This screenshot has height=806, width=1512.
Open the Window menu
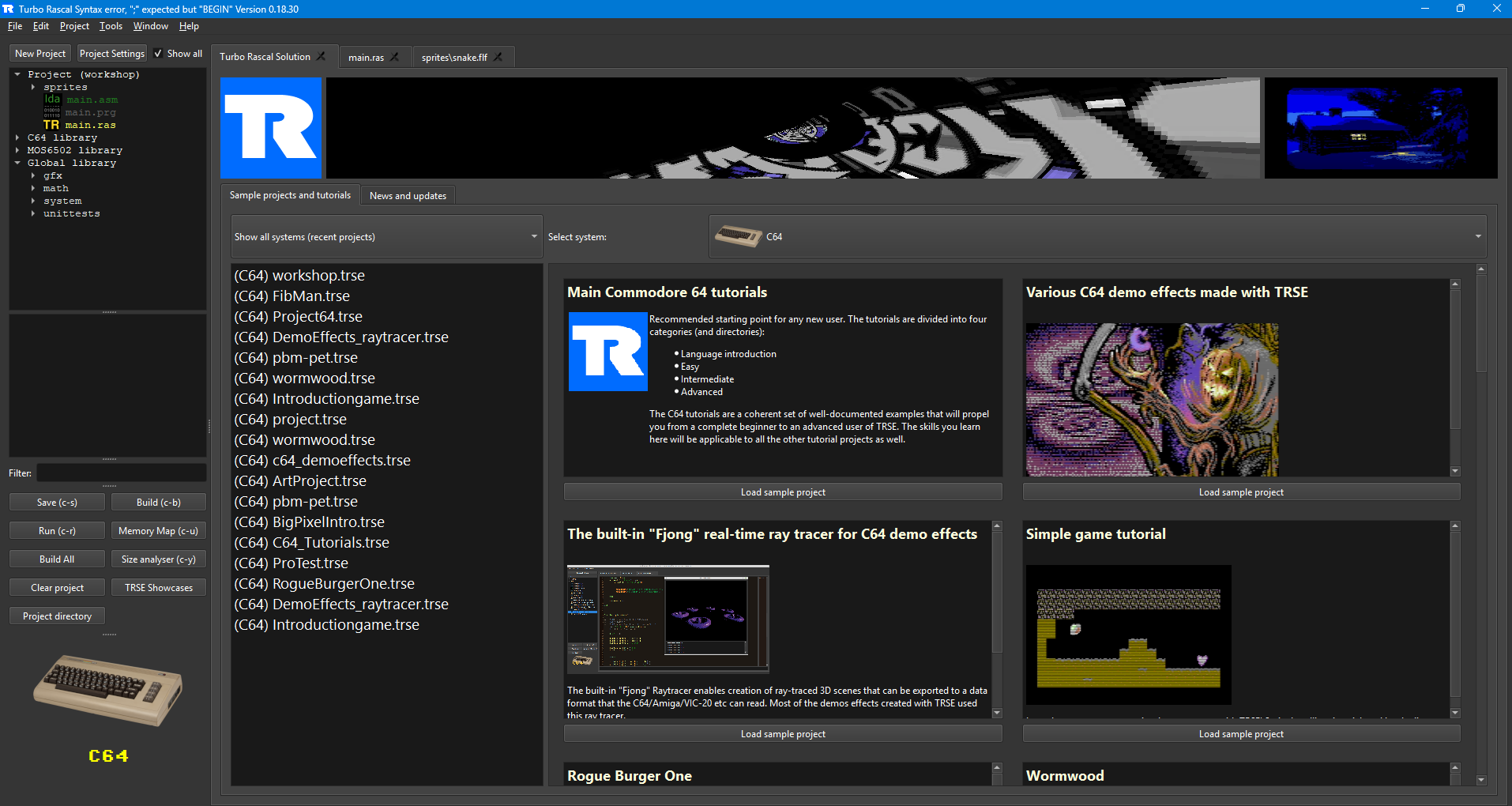pos(150,26)
